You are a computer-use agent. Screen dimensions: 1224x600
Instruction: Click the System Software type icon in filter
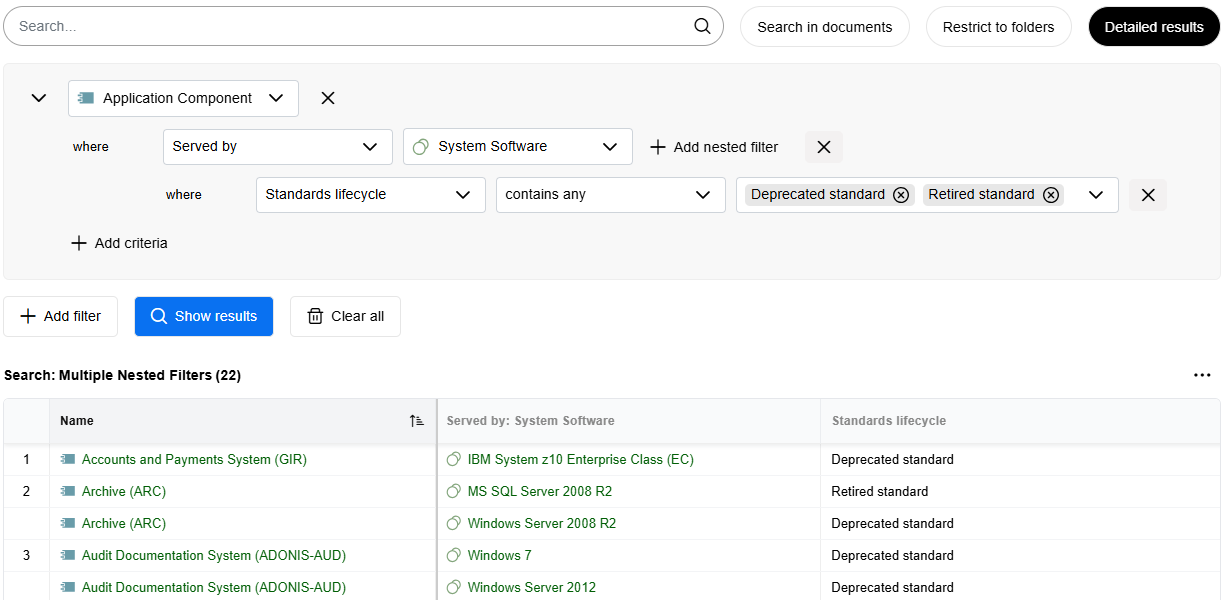[419, 146]
